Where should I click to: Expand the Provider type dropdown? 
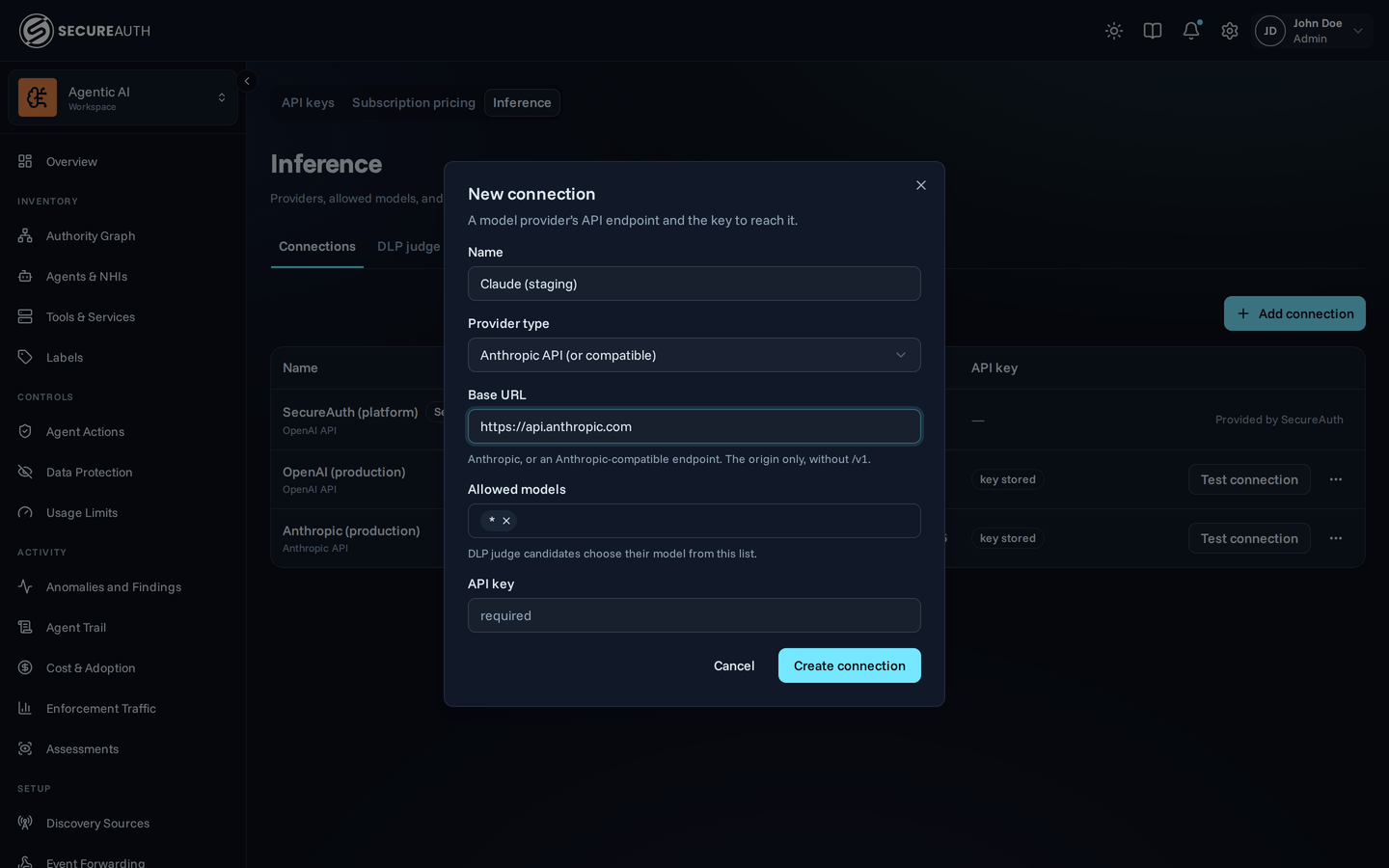(694, 355)
